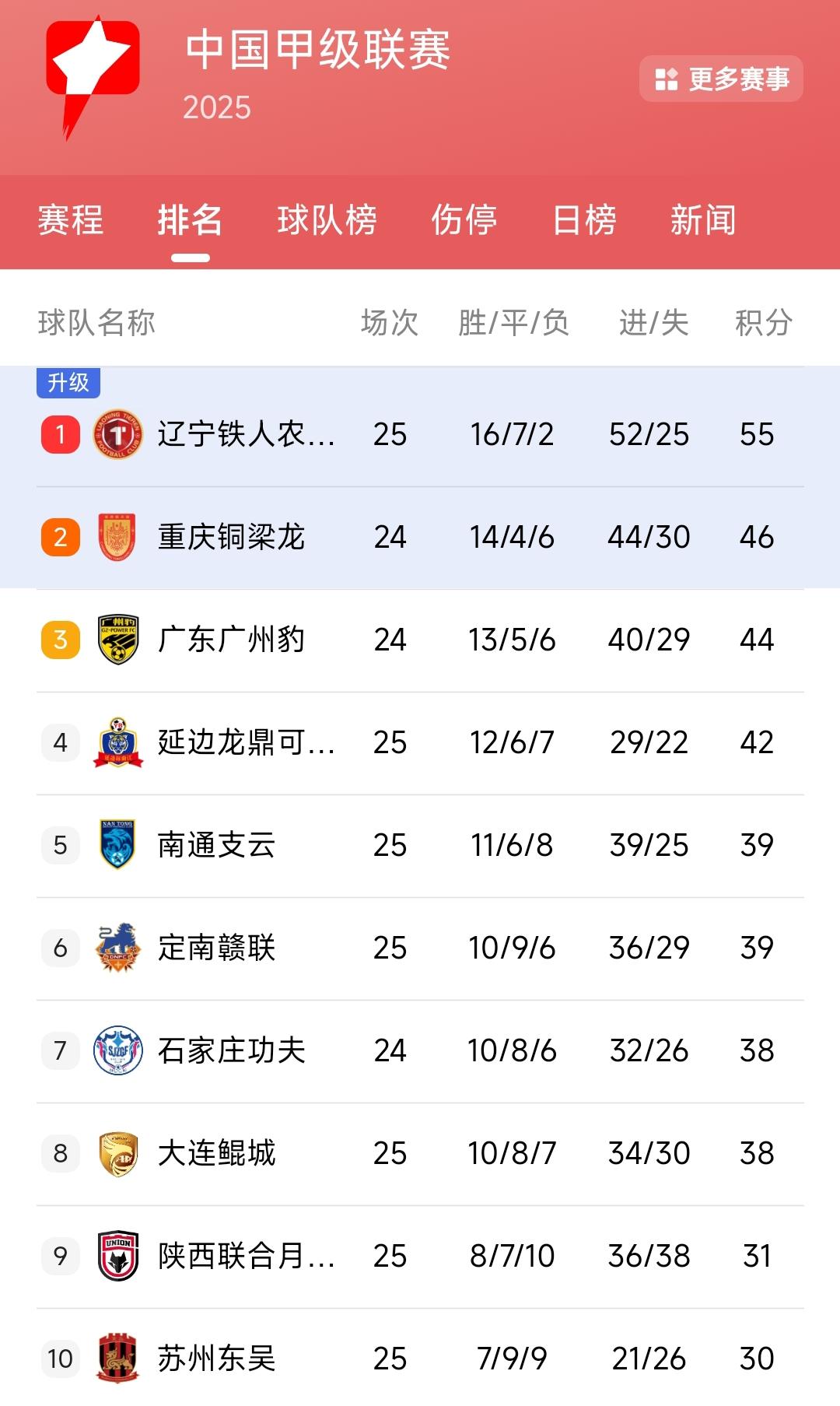Open 苏州东吴 team name link

[217, 1359]
